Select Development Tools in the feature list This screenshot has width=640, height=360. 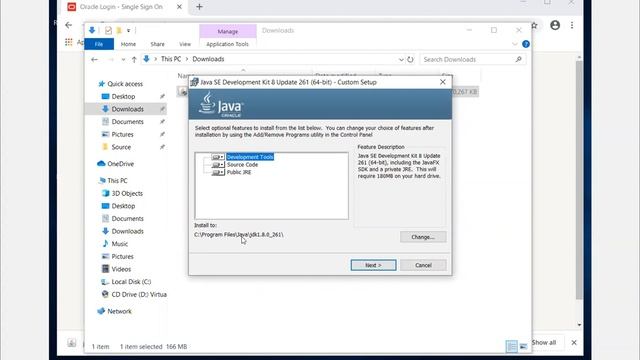click(x=250, y=157)
